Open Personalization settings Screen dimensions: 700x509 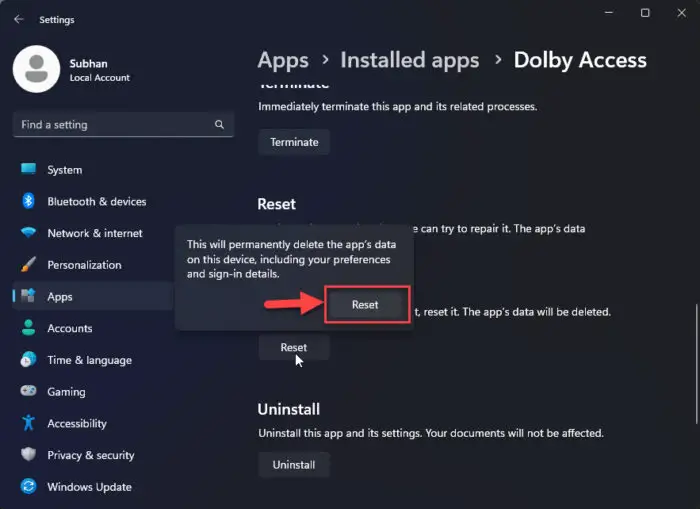coord(93,265)
